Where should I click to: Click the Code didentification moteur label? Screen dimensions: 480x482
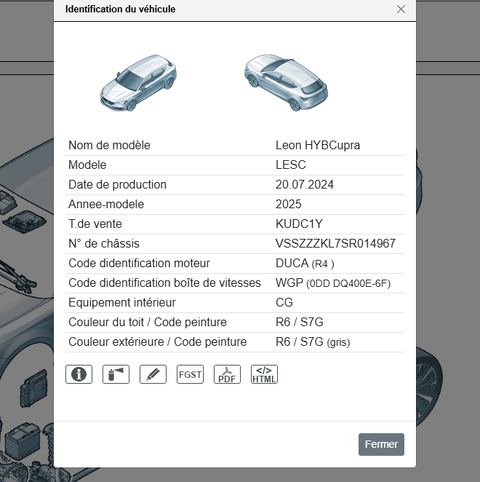click(139, 263)
